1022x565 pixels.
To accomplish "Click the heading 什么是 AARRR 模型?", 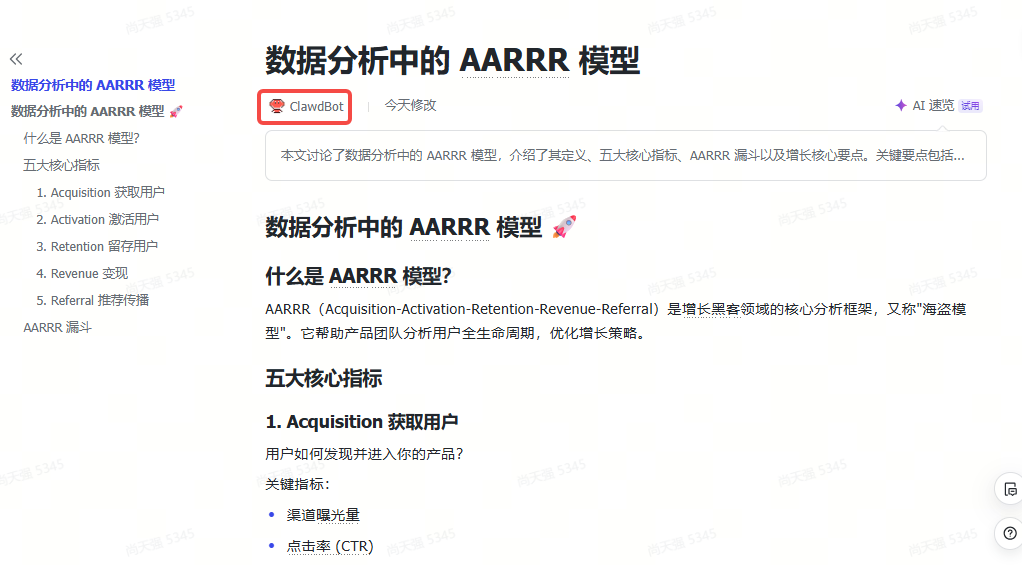I will click(358, 276).
